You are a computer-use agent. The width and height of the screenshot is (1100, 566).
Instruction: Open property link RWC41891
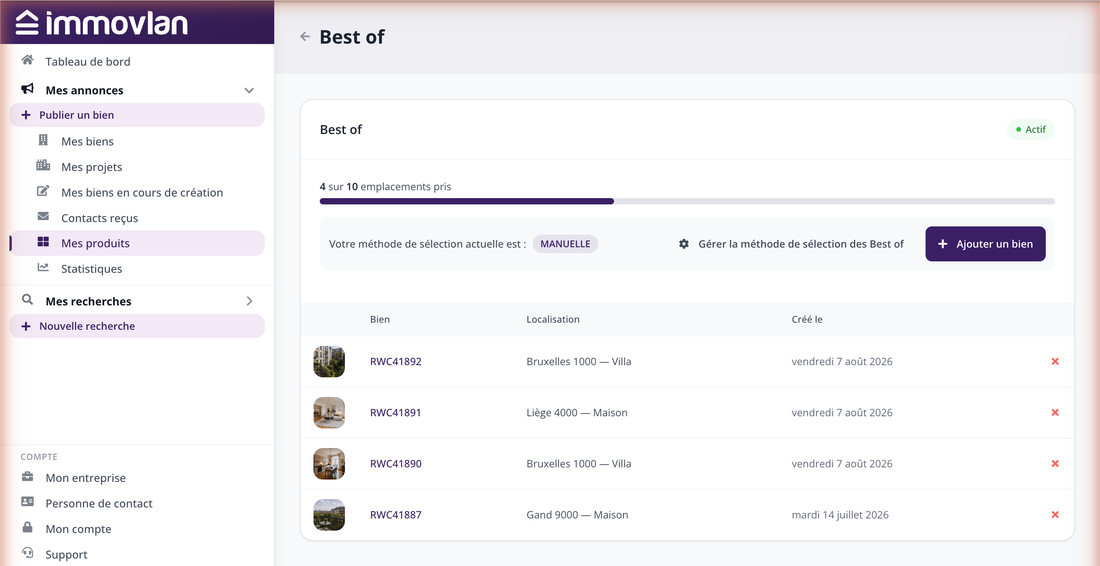396,412
